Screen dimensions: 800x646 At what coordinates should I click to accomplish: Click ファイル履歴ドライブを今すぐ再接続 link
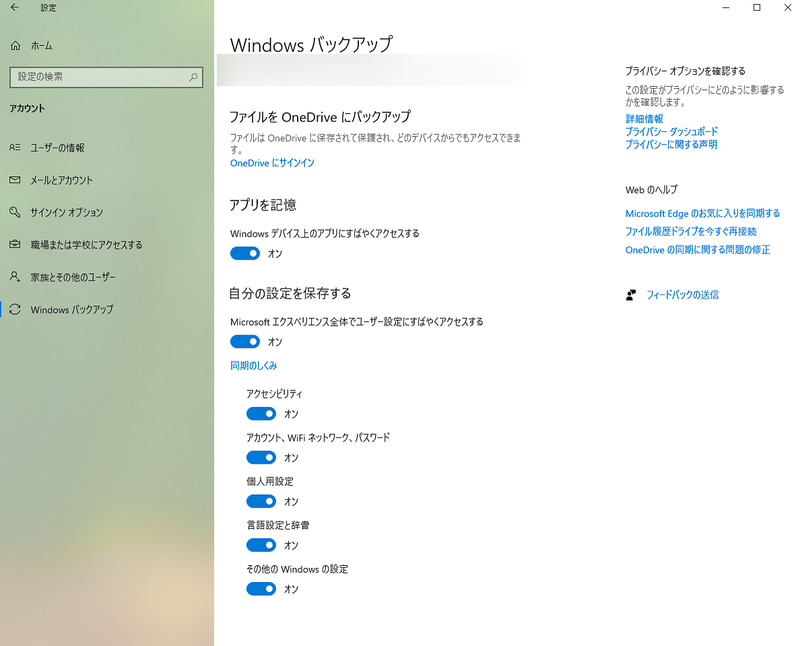pyautogui.click(x=694, y=230)
